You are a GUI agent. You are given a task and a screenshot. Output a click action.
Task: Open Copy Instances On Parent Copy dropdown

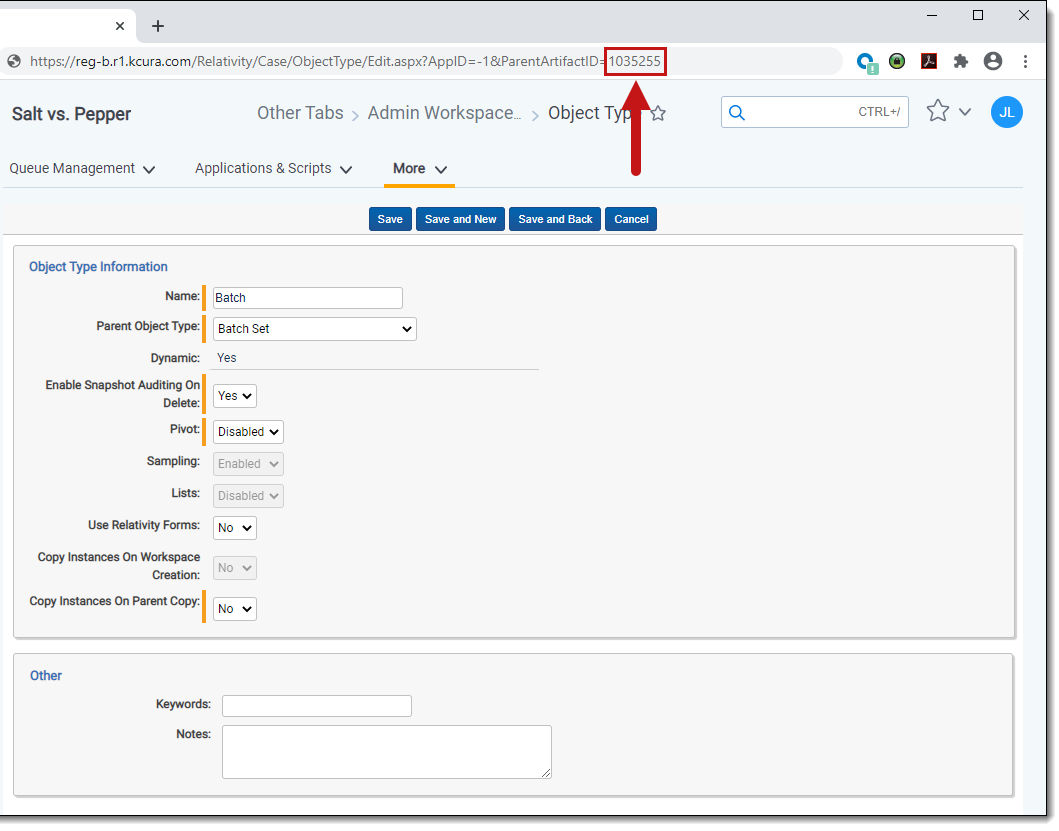click(235, 609)
